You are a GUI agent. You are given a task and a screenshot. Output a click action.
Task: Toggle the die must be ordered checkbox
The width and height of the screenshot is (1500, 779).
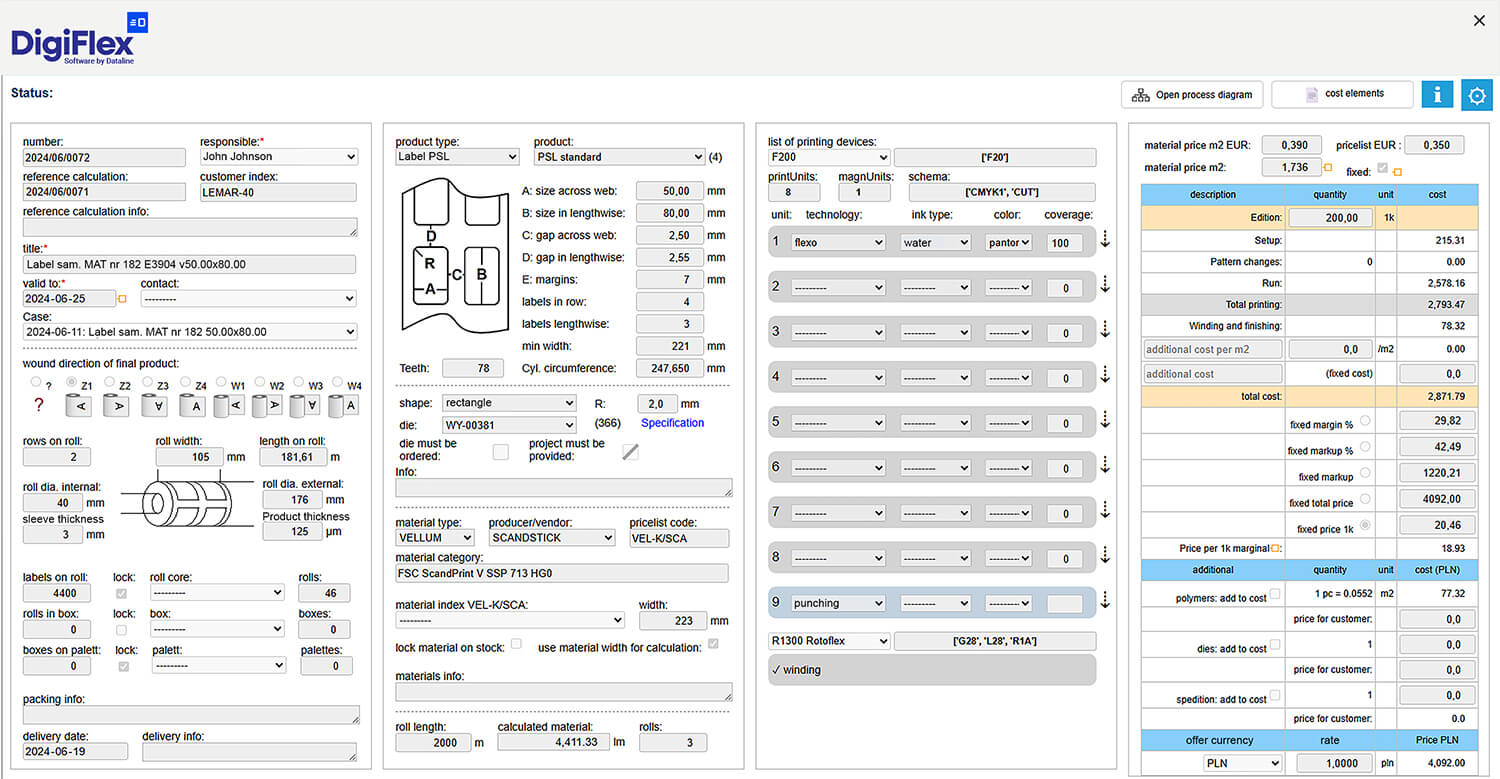pyautogui.click(x=501, y=452)
